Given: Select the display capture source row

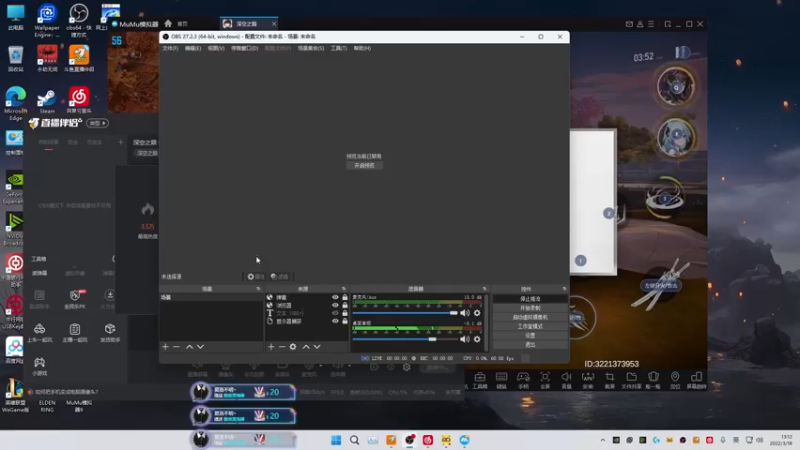Looking at the screenshot, I should pos(307,321).
